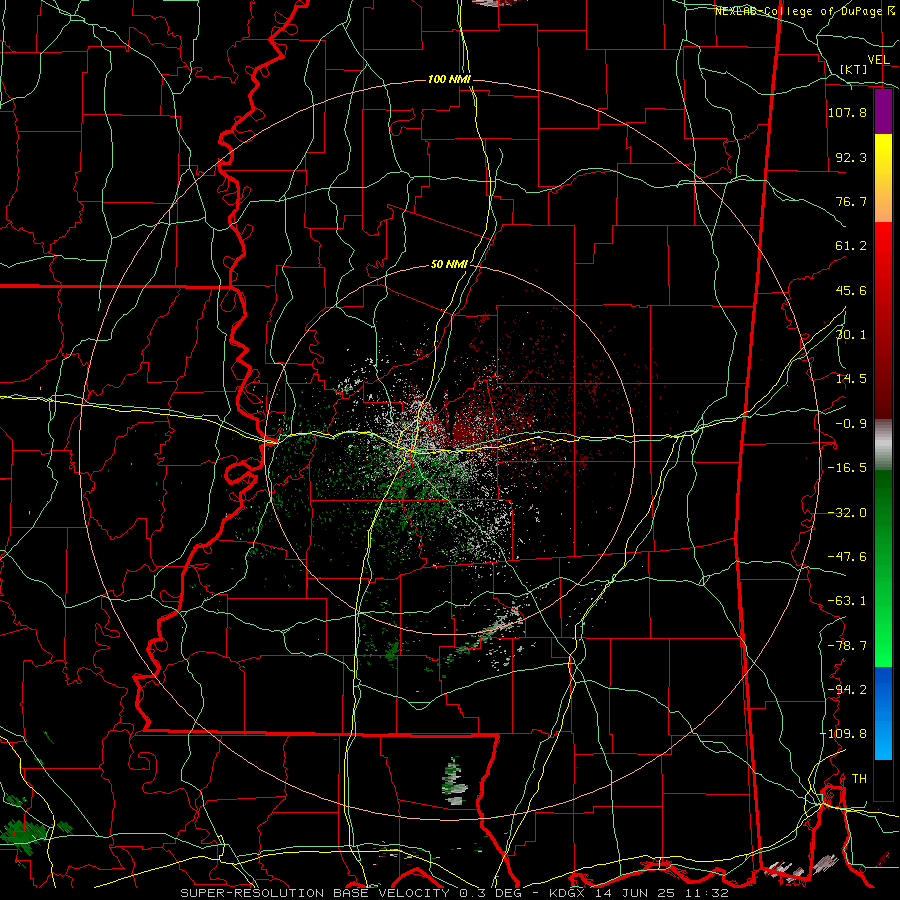The image size is (900, 900).
Task: Click the -47.6 velocity scale value
Action: click(x=847, y=557)
